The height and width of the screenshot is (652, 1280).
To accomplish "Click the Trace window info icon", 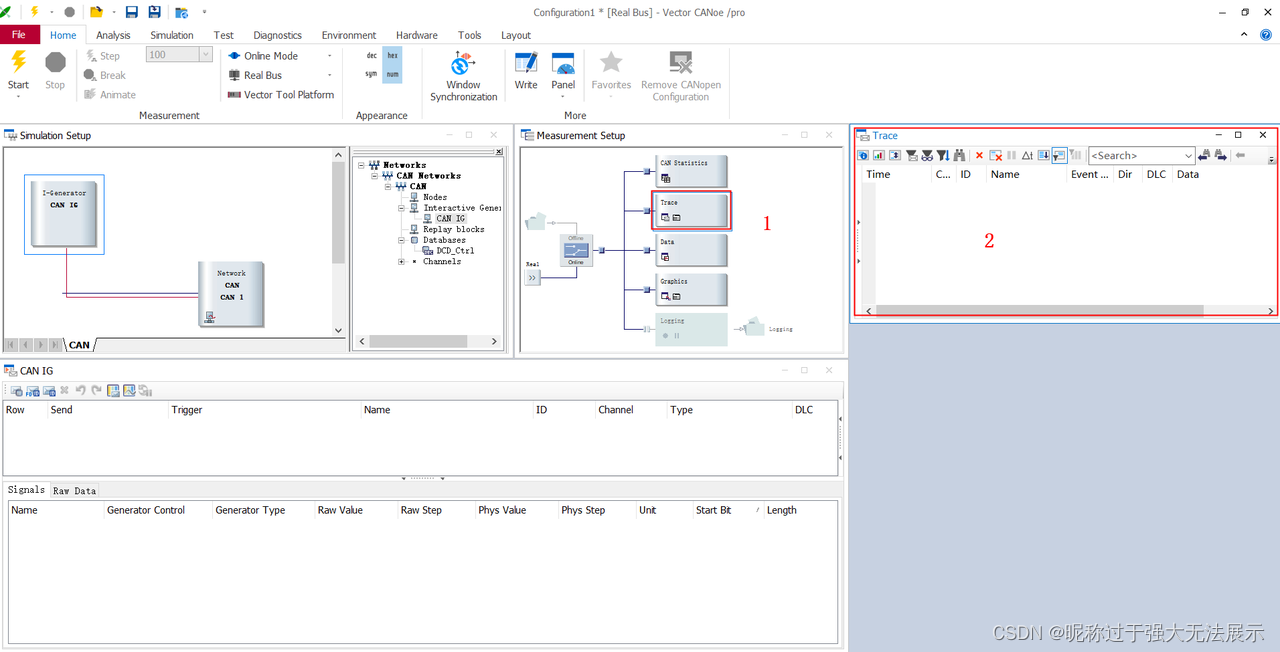I will [x=863, y=155].
